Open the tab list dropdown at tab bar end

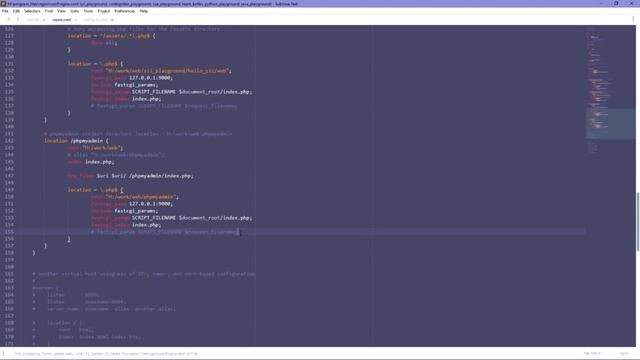click(633, 19)
